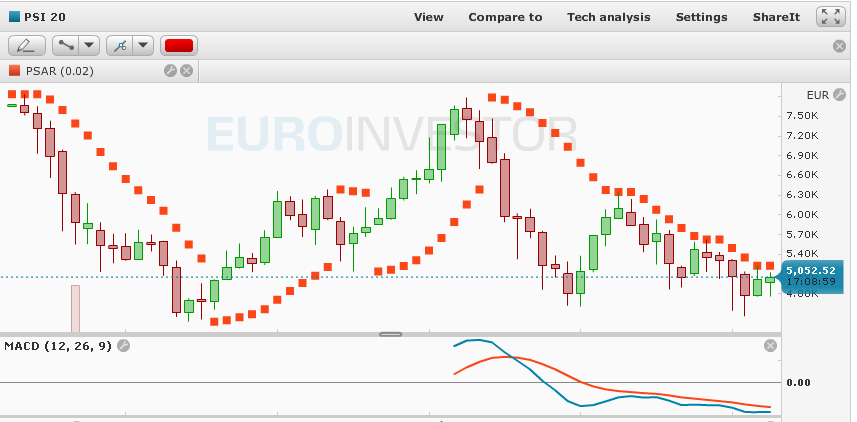Open MACD settings wrench icon
The height and width of the screenshot is (422, 857).
click(x=124, y=345)
